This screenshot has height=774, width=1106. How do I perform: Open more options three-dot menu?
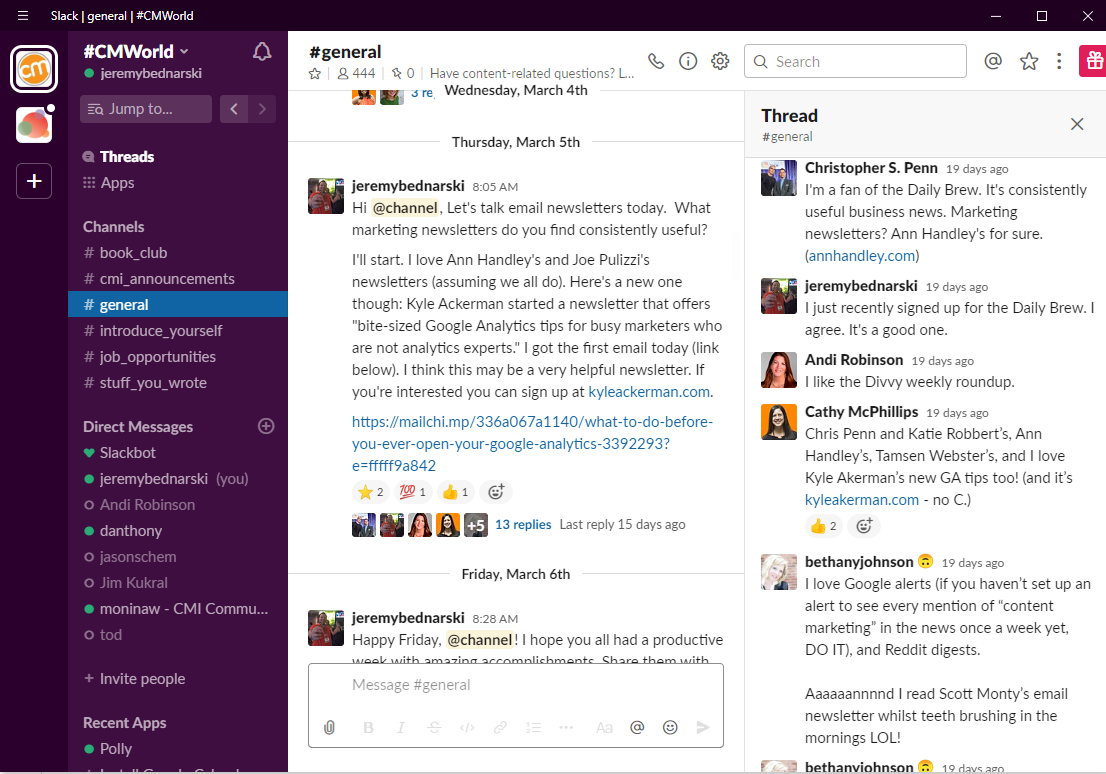click(1059, 61)
